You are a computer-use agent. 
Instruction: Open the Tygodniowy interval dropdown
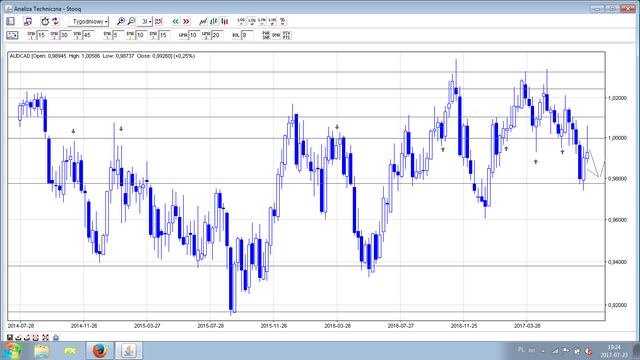88,21
